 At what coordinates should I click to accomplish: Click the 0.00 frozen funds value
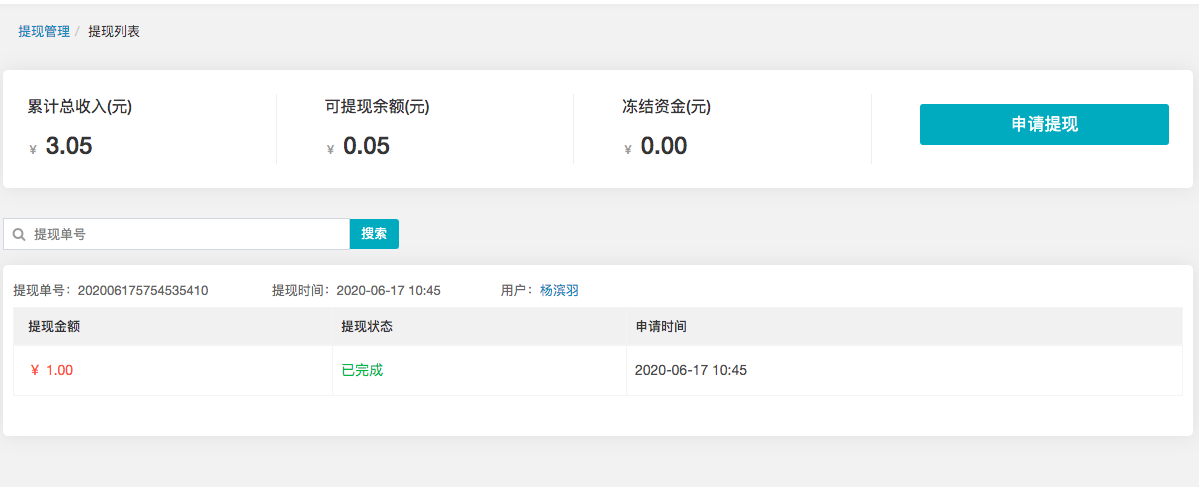[x=664, y=145]
